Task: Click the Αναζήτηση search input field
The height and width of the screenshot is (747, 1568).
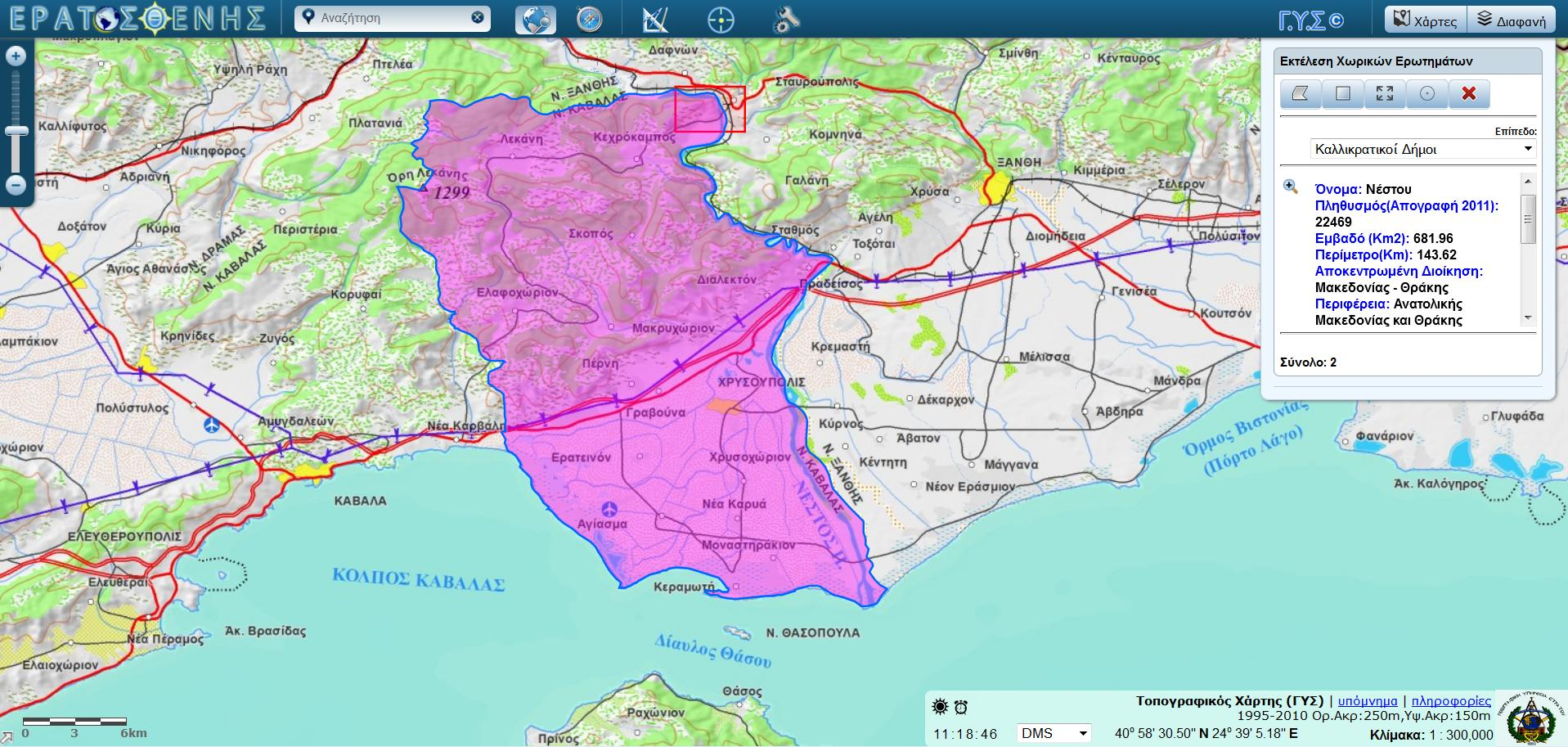Action: point(393,17)
